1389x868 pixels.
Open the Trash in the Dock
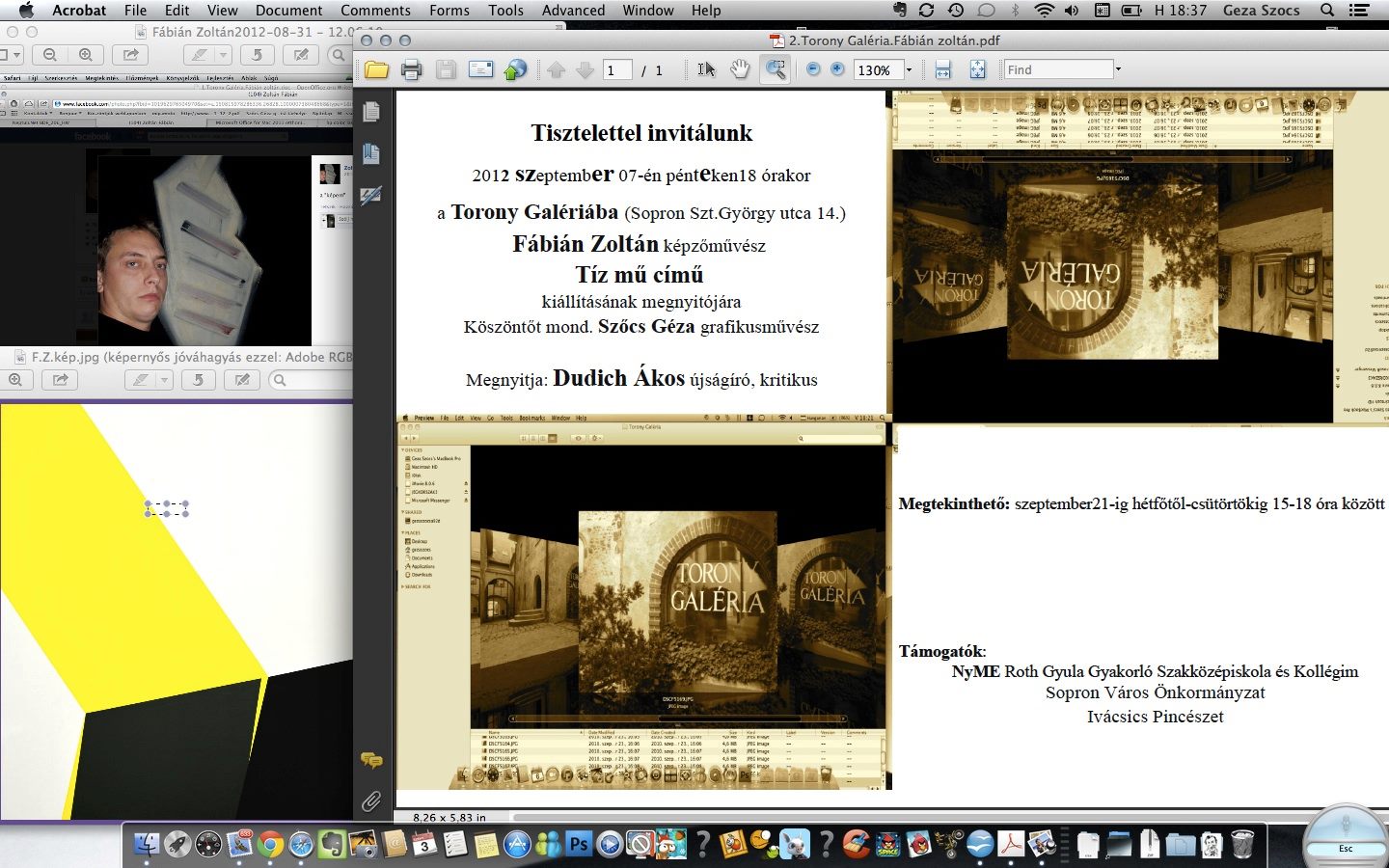pyautogui.click(x=1242, y=844)
